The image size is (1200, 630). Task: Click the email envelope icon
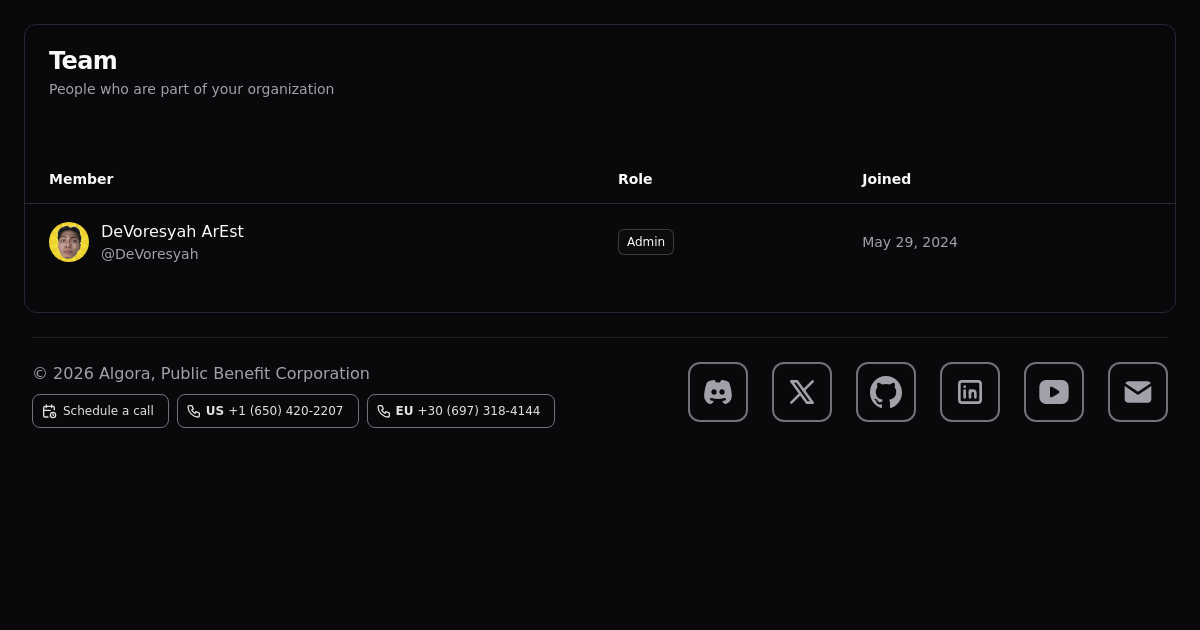[1138, 392]
